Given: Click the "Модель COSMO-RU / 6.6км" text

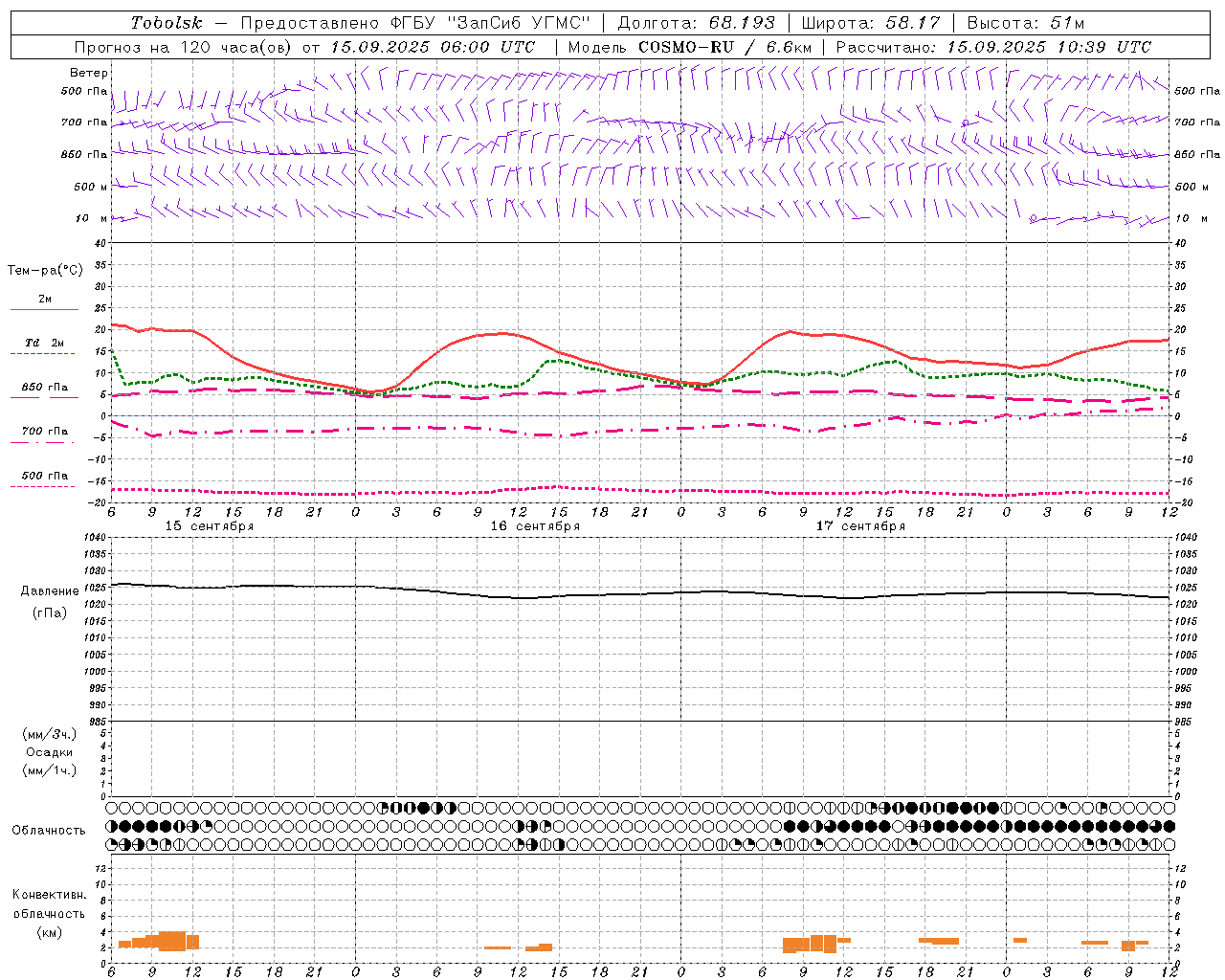Looking at the screenshot, I should pos(689,47).
